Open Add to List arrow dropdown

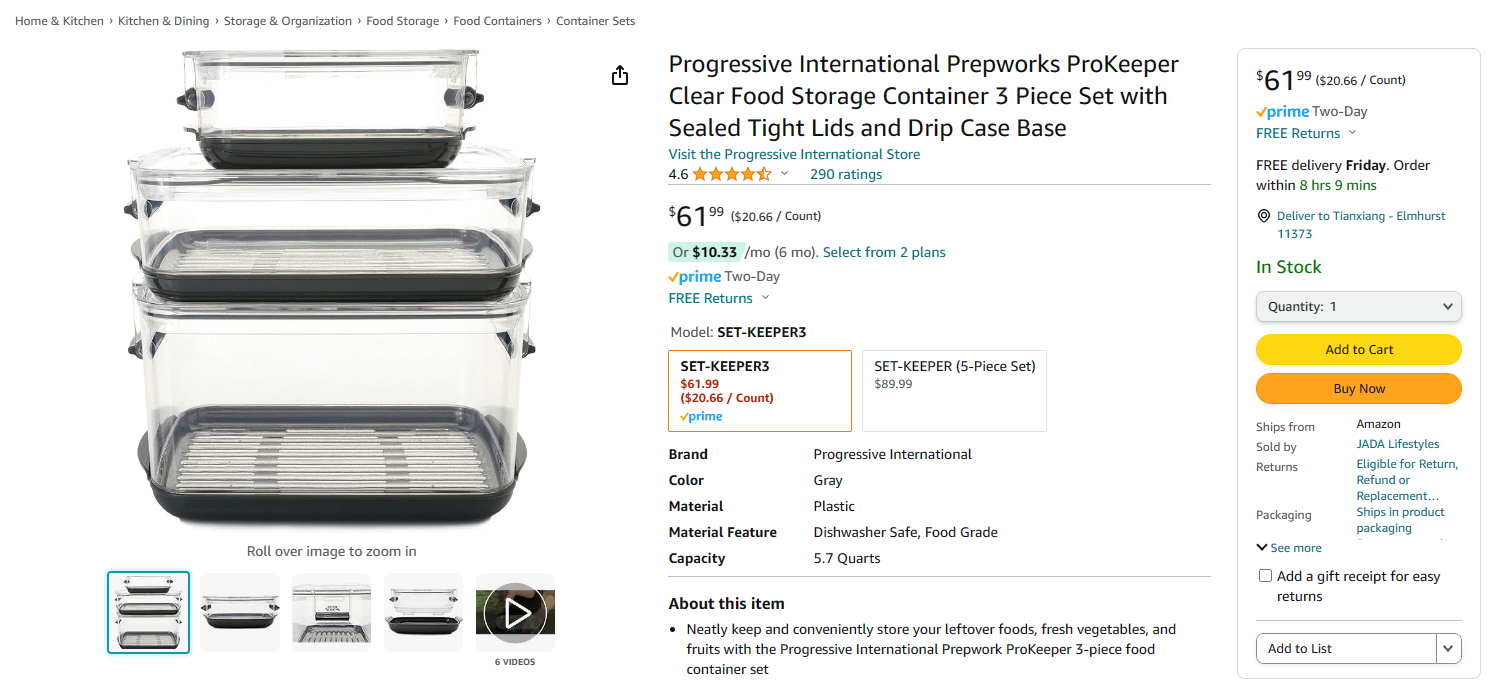click(x=1448, y=649)
